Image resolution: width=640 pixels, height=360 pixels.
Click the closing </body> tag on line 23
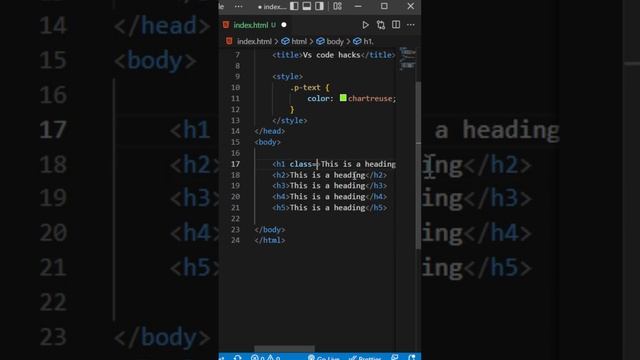[269, 229]
